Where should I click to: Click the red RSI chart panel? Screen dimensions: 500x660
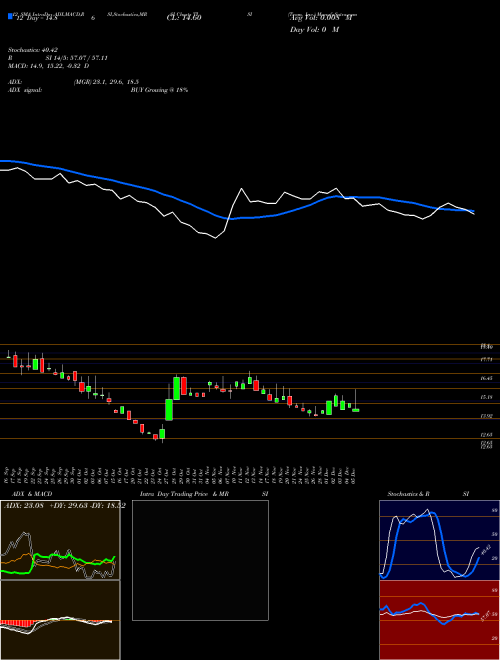[439, 620]
